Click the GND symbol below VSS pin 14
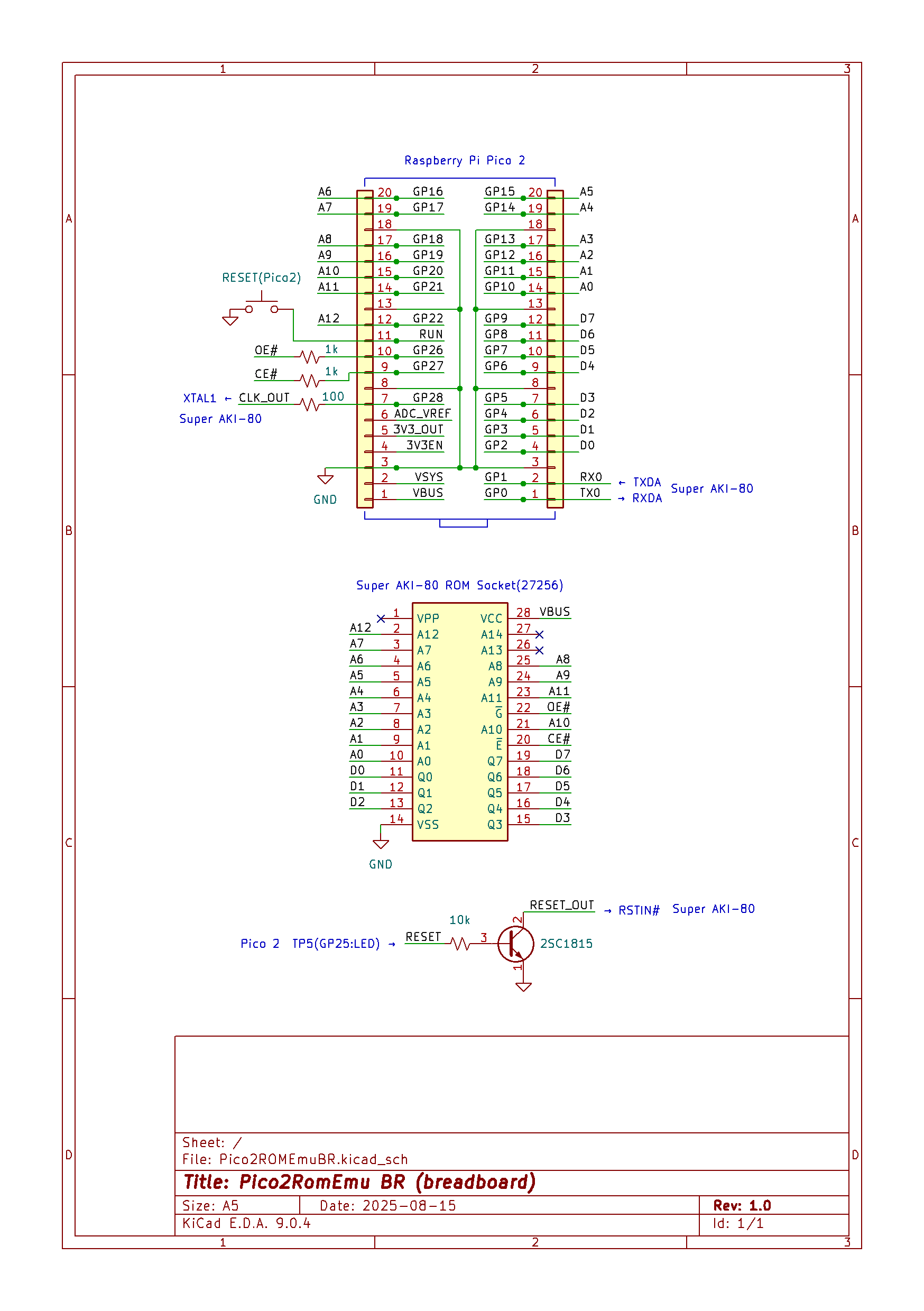This screenshot has height=1311, width=924. click(x=382, y=844)
